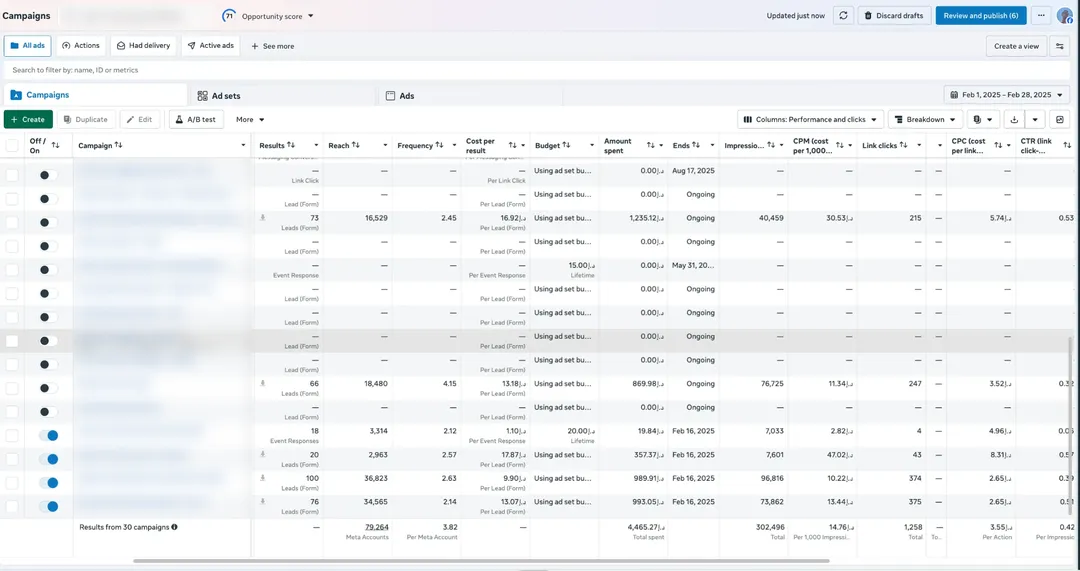The height and width of the screenshot is (571, 1080).
Task: Sort the CPC column using its arrows
Action: (x=998, y=145)
